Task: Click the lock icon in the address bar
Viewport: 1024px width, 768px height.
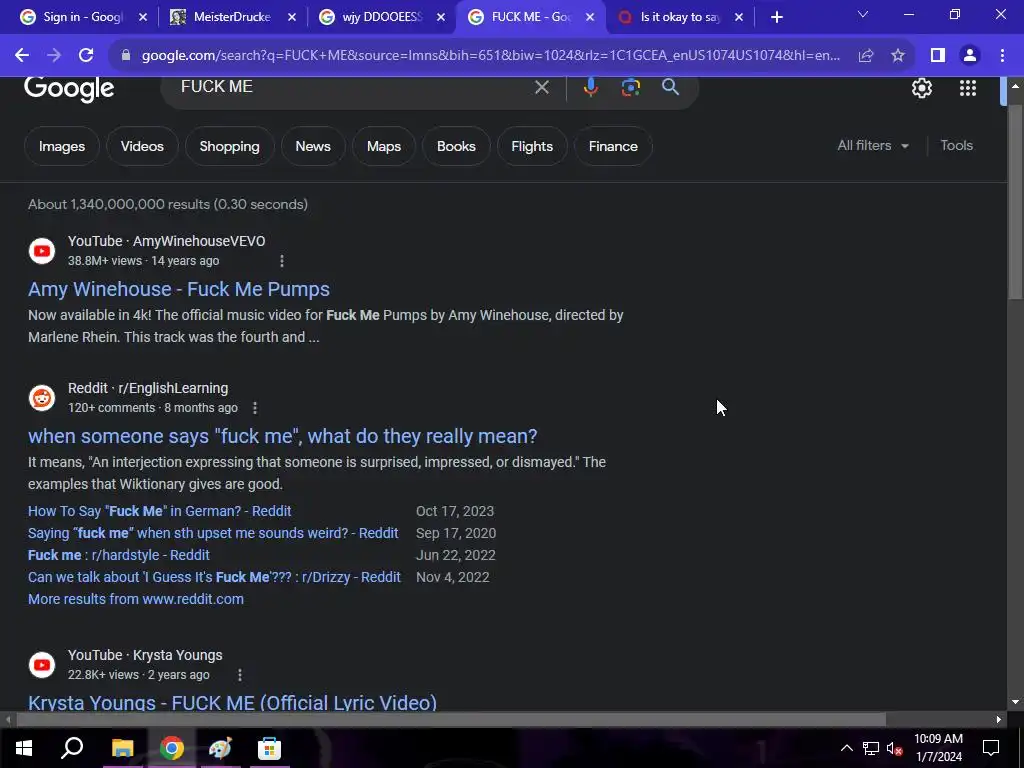Action: [126, 56]
